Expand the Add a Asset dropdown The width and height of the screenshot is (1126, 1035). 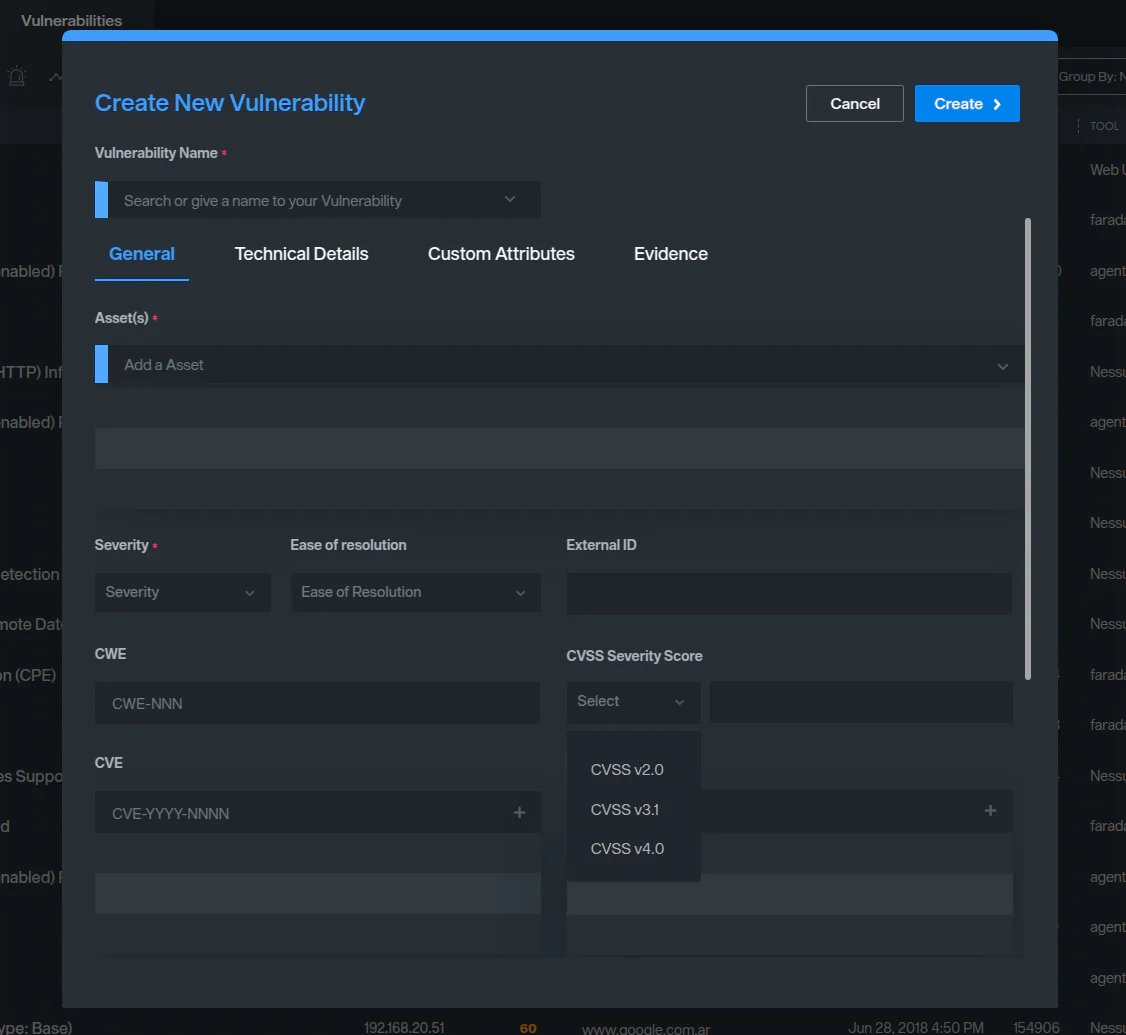click(x=1002, y=365)
